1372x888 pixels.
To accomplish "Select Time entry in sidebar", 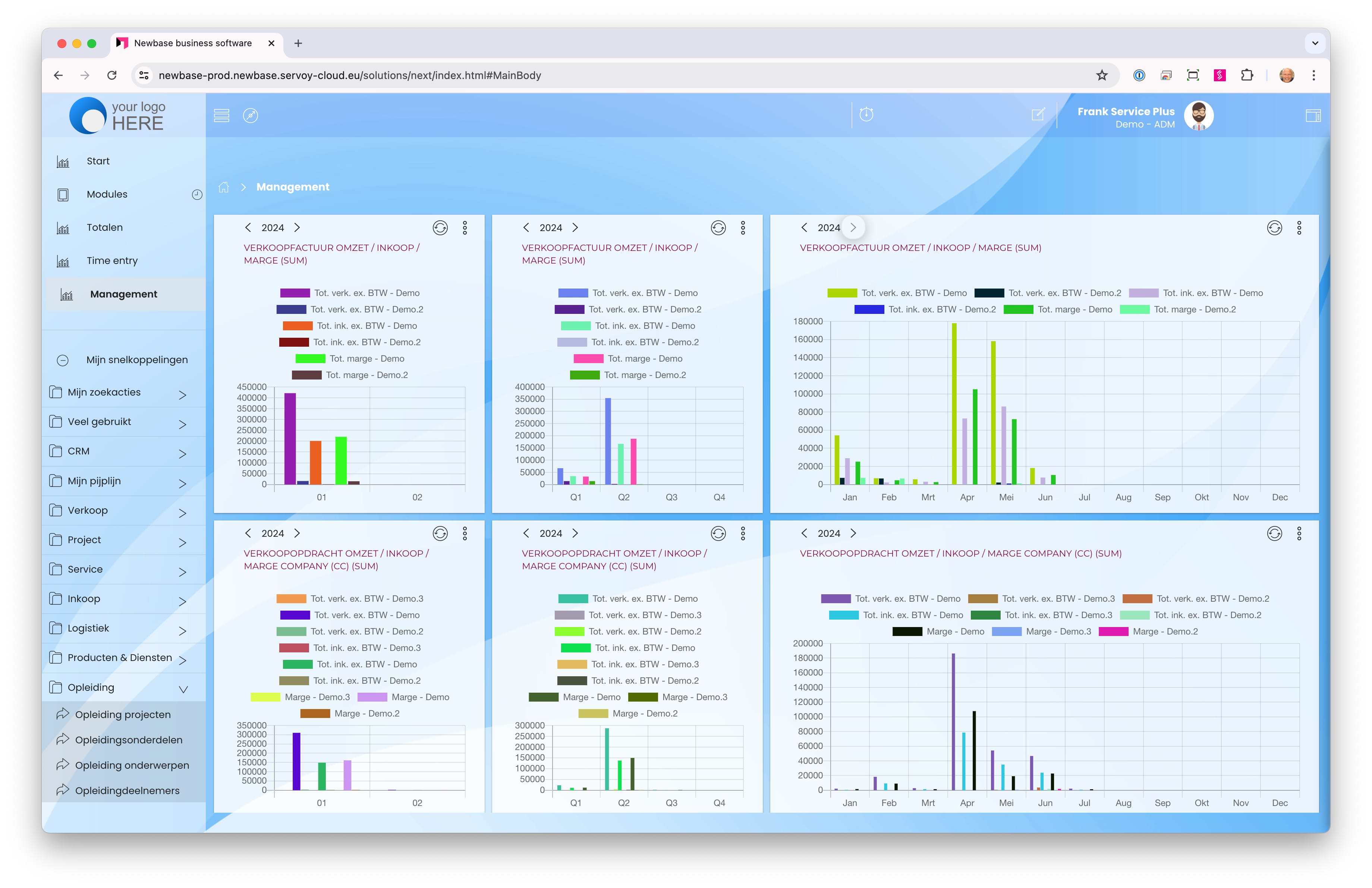I will [x=112, y=261].
